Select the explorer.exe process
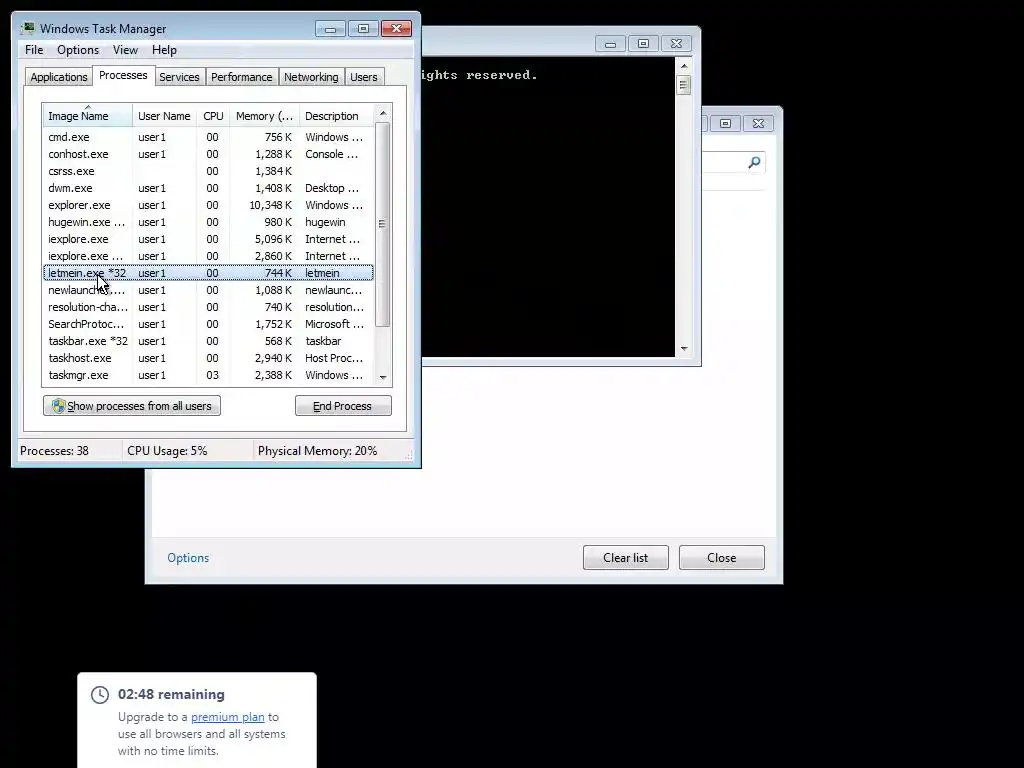Image resolution: width=1024 pixels, height=768 pixels. (x=208, y=205)
